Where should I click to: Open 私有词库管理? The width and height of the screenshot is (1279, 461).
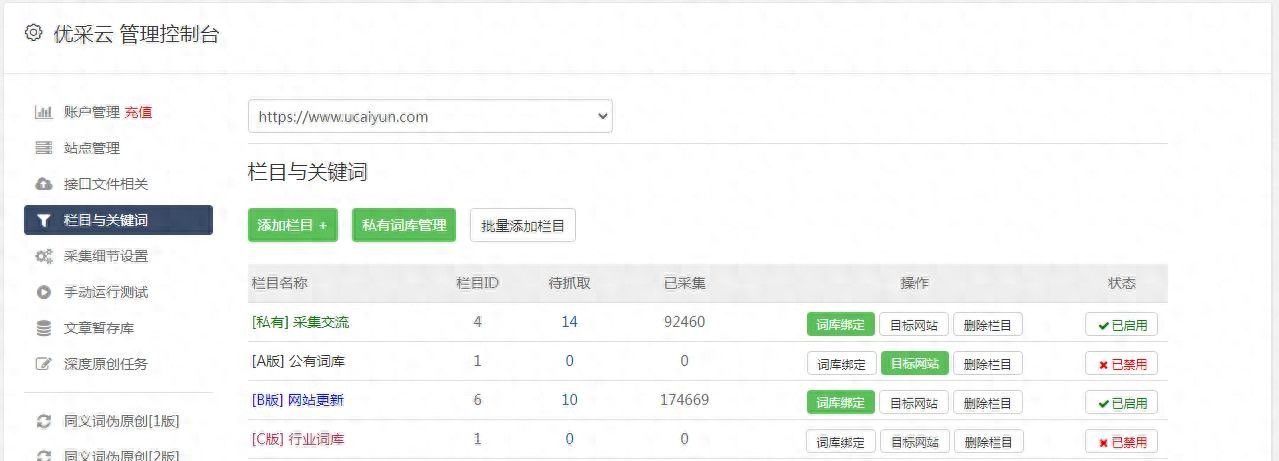[404, 225]
